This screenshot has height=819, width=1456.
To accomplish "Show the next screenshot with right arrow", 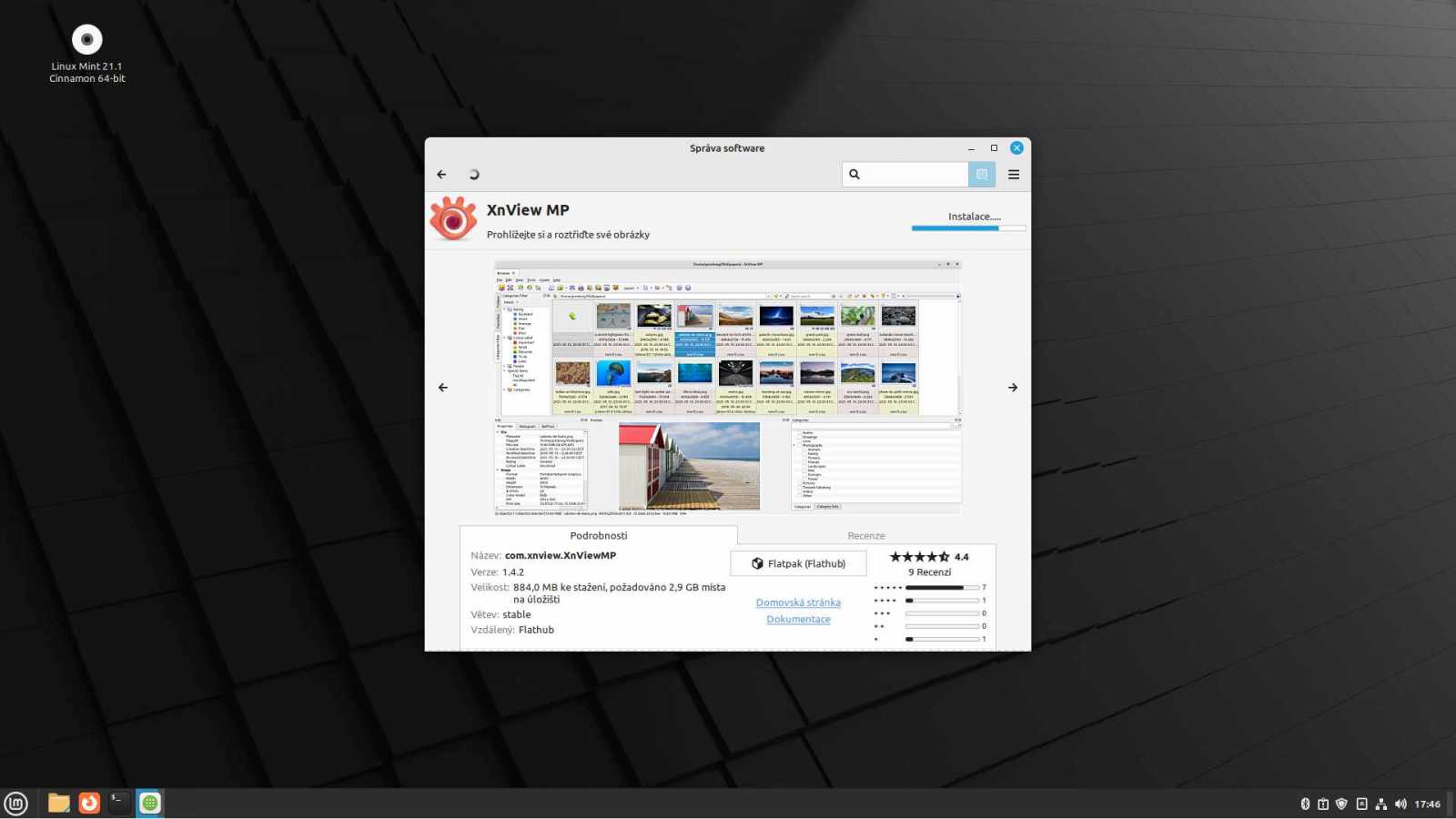I will [1013, 388].
